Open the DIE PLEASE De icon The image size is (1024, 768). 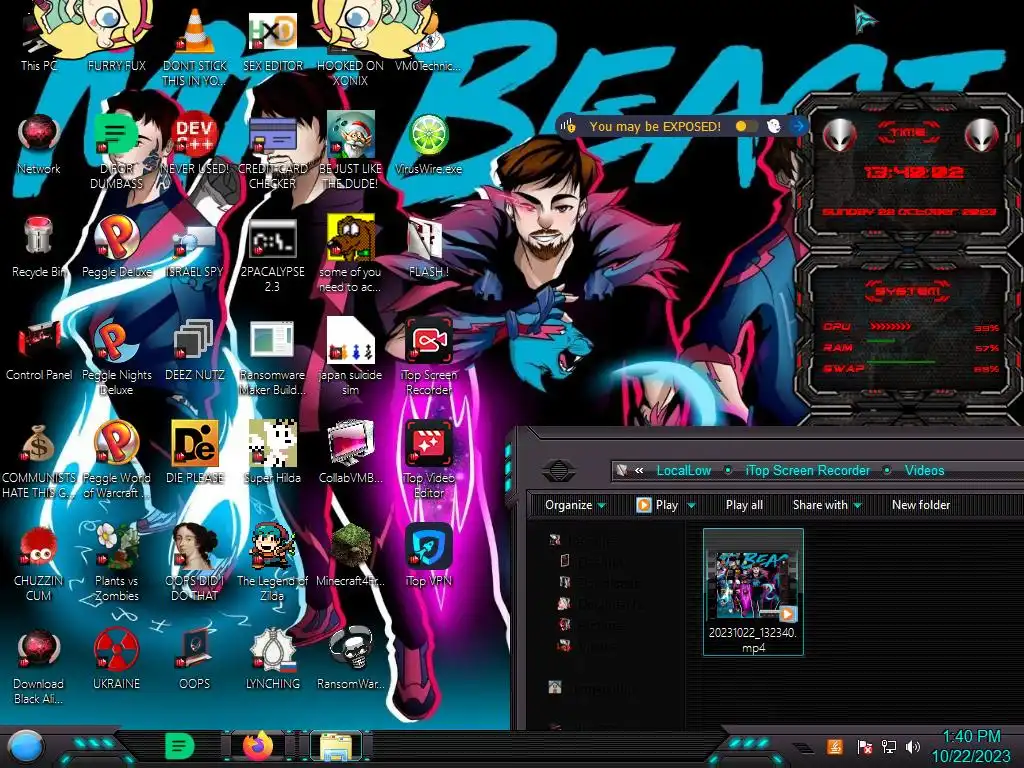click(195, 453)
